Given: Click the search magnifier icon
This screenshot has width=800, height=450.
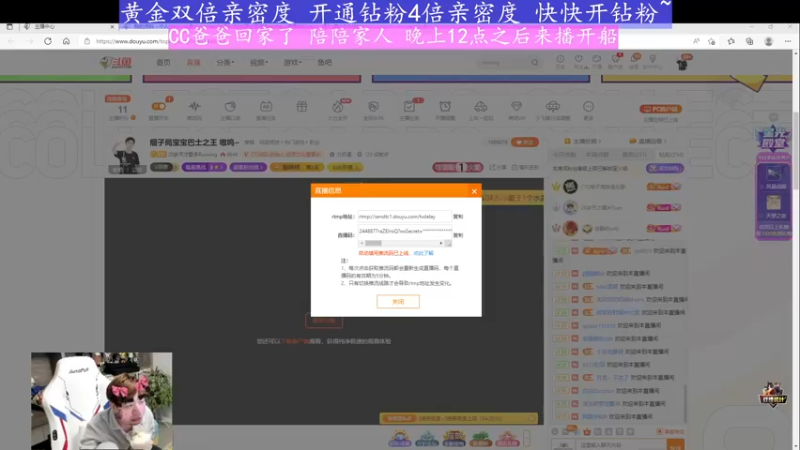Looking at the screenshot, I should coord(534,62).
